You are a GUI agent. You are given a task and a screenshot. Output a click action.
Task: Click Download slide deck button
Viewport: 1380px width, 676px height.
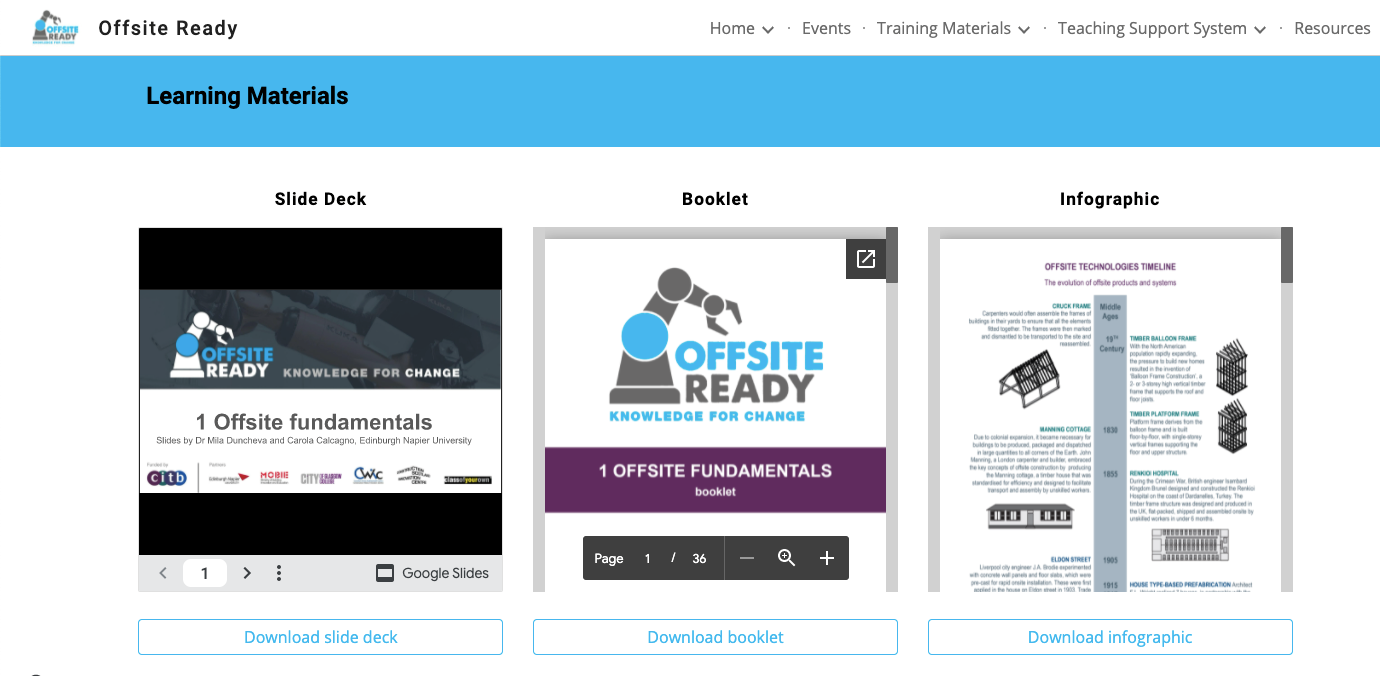click(320, 637)
